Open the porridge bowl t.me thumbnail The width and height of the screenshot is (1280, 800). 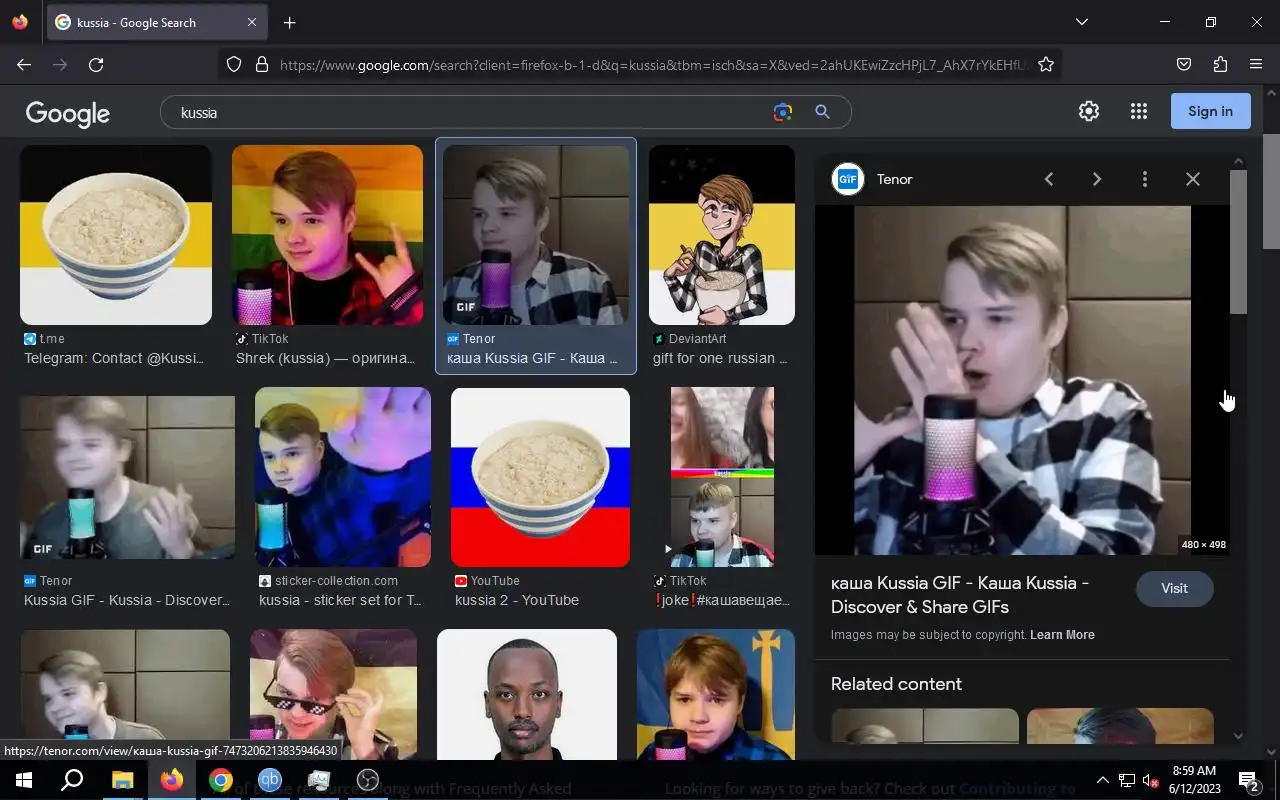pos(116,235)
